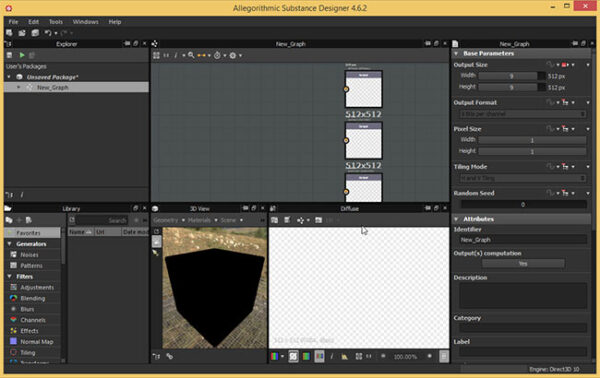Select the New_Graph item in Explorer

coord(77,87)
